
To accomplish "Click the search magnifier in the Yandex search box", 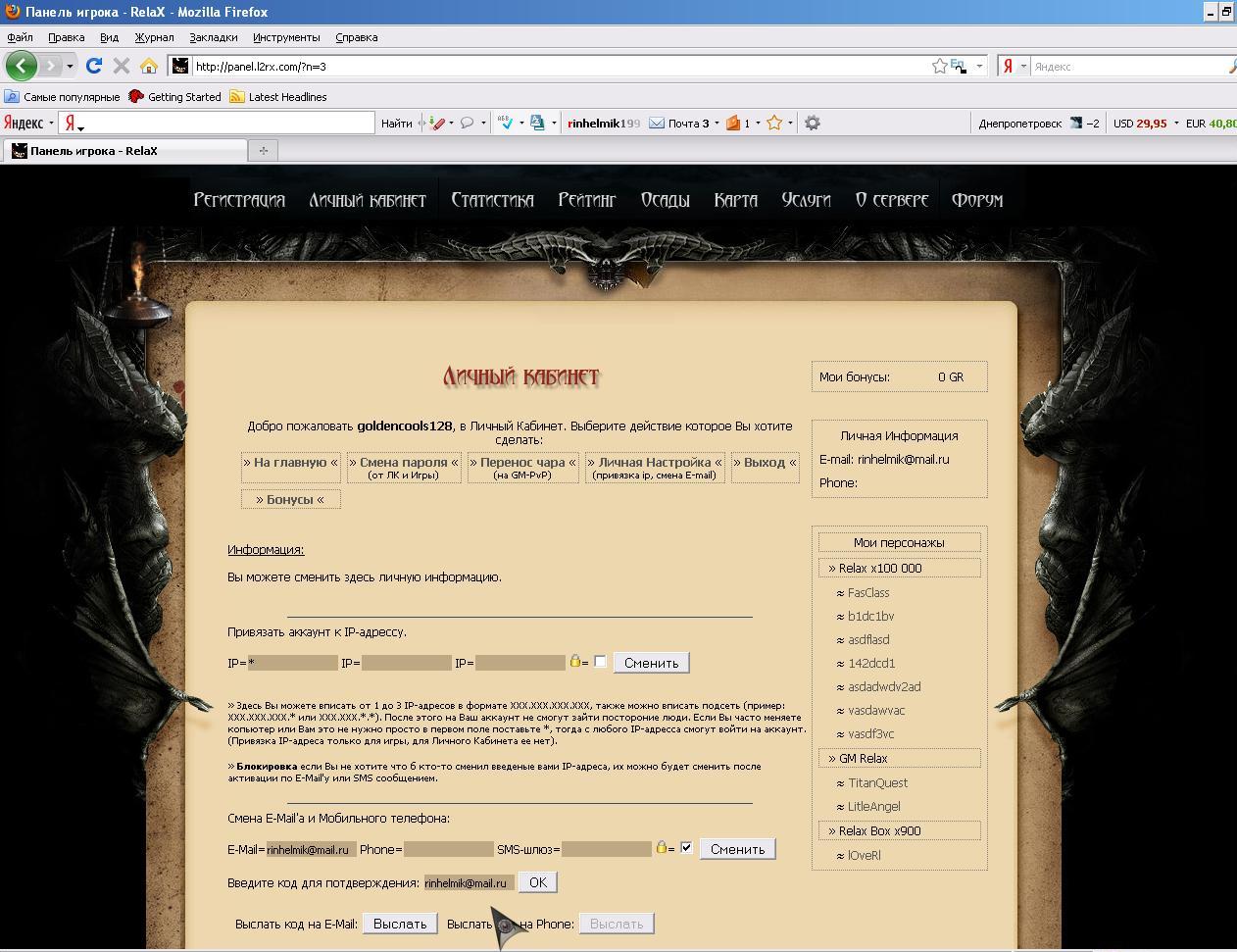I will tap(1232, 66).
